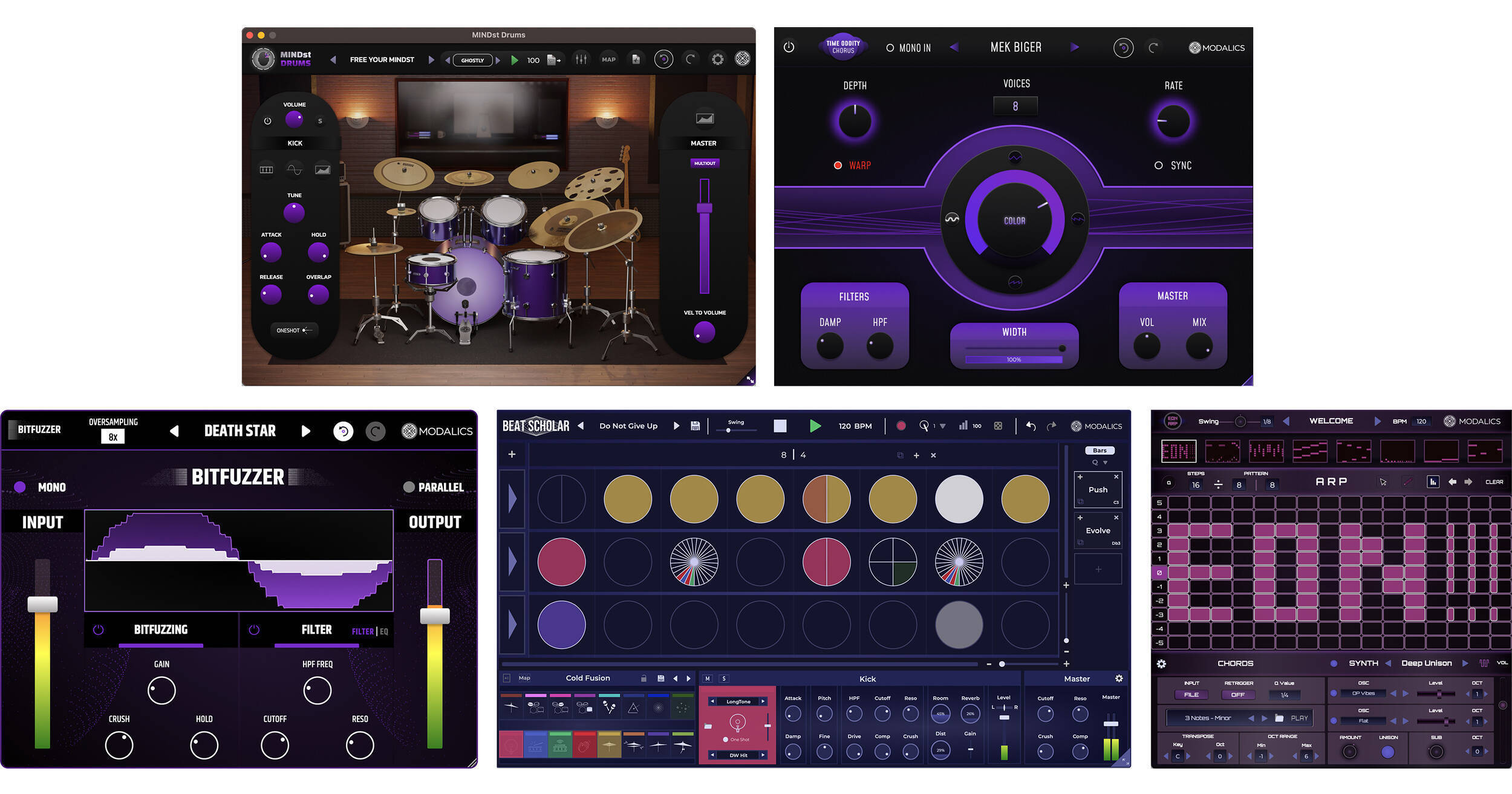This screenshot has height=794, width=1512.
Task: Open the 3 Notes - Minor chord dropdown
Action: (x=1207, y=717)
